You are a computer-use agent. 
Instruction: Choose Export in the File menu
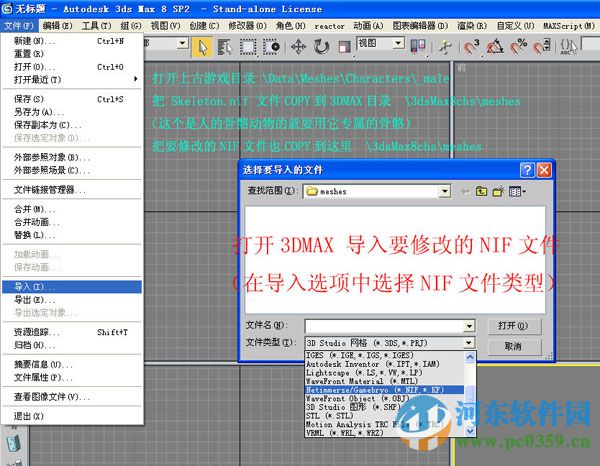[72, 300]
